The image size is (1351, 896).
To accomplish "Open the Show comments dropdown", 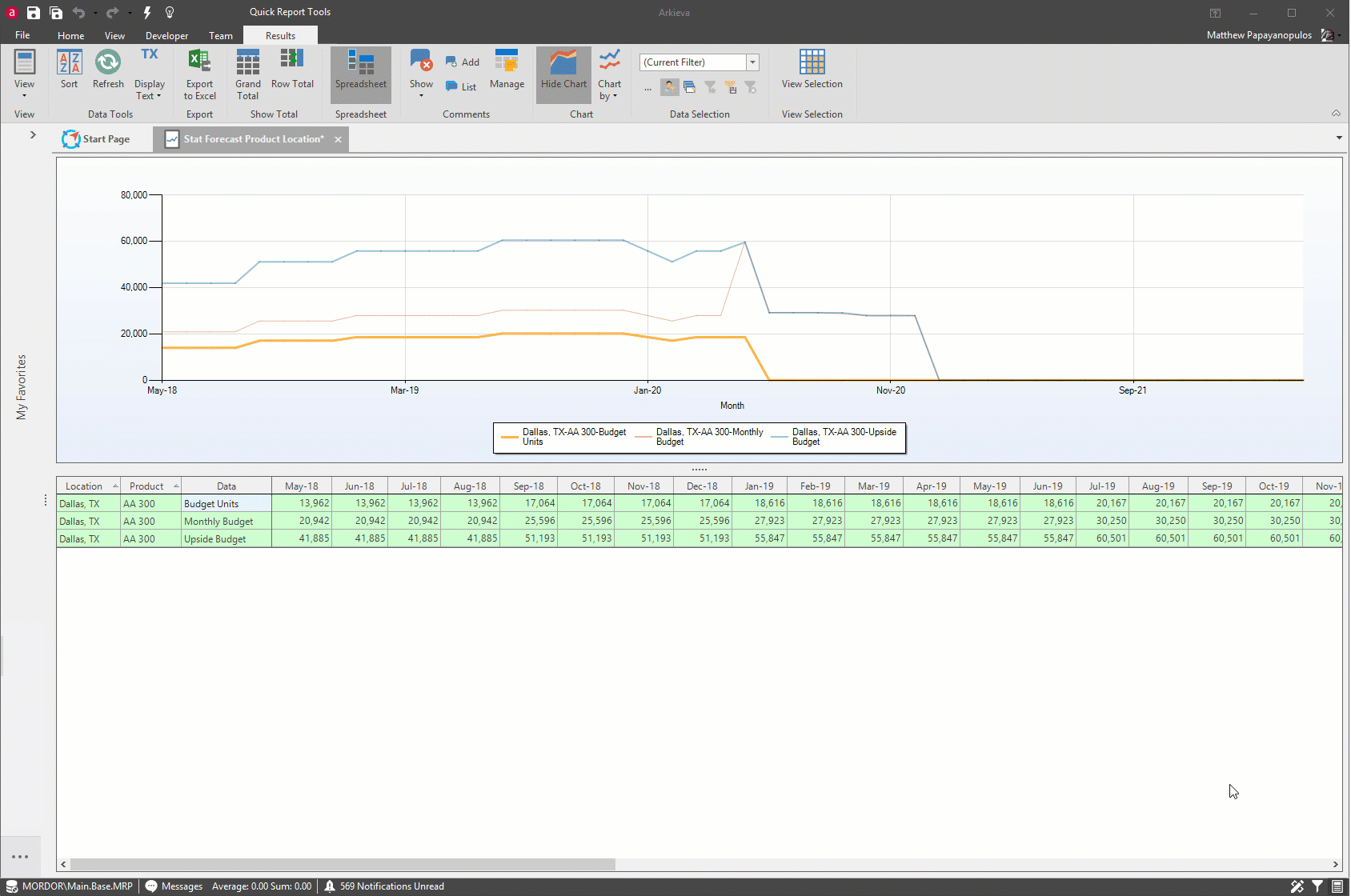I will (x=421, y=74).
